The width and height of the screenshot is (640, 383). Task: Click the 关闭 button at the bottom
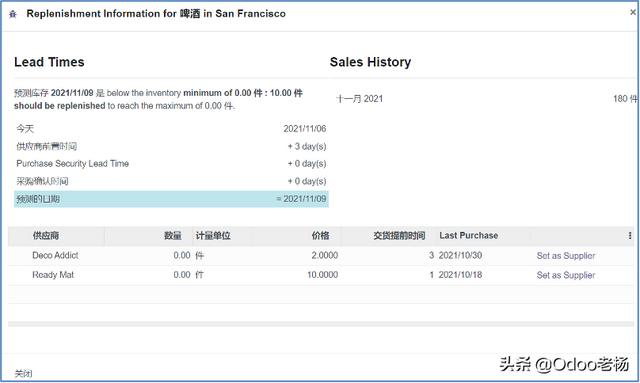pos(23,373)
